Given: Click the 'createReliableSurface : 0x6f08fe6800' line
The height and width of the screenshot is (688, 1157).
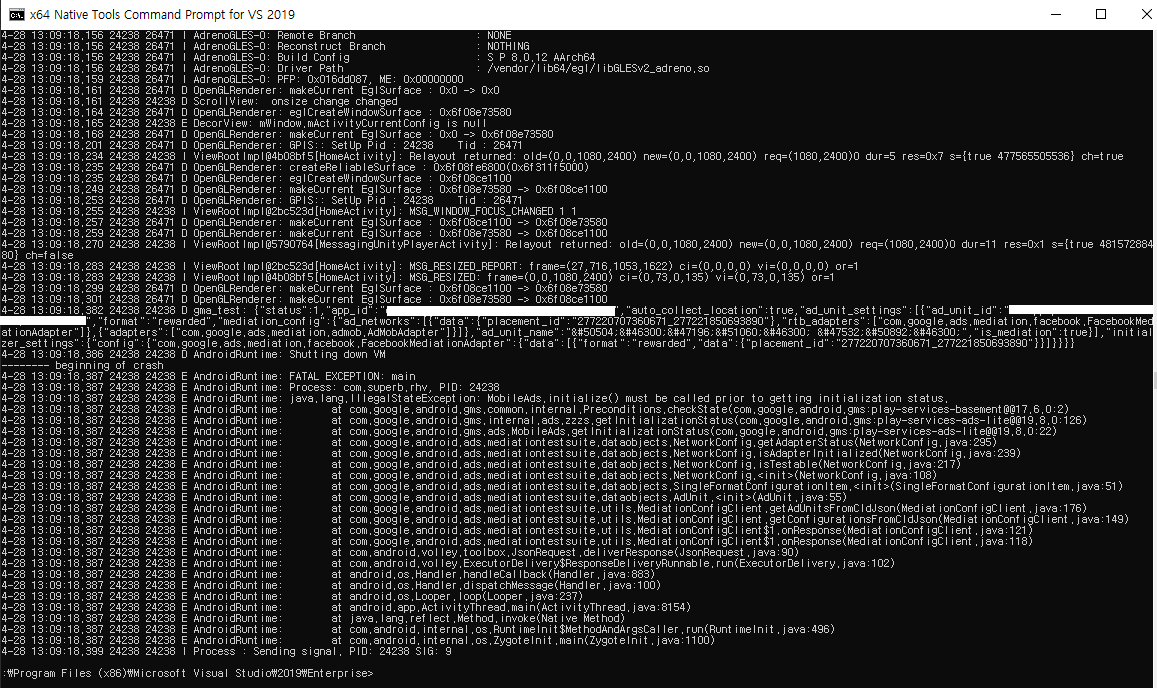Looking at the screenshot, I should point(295,168).
